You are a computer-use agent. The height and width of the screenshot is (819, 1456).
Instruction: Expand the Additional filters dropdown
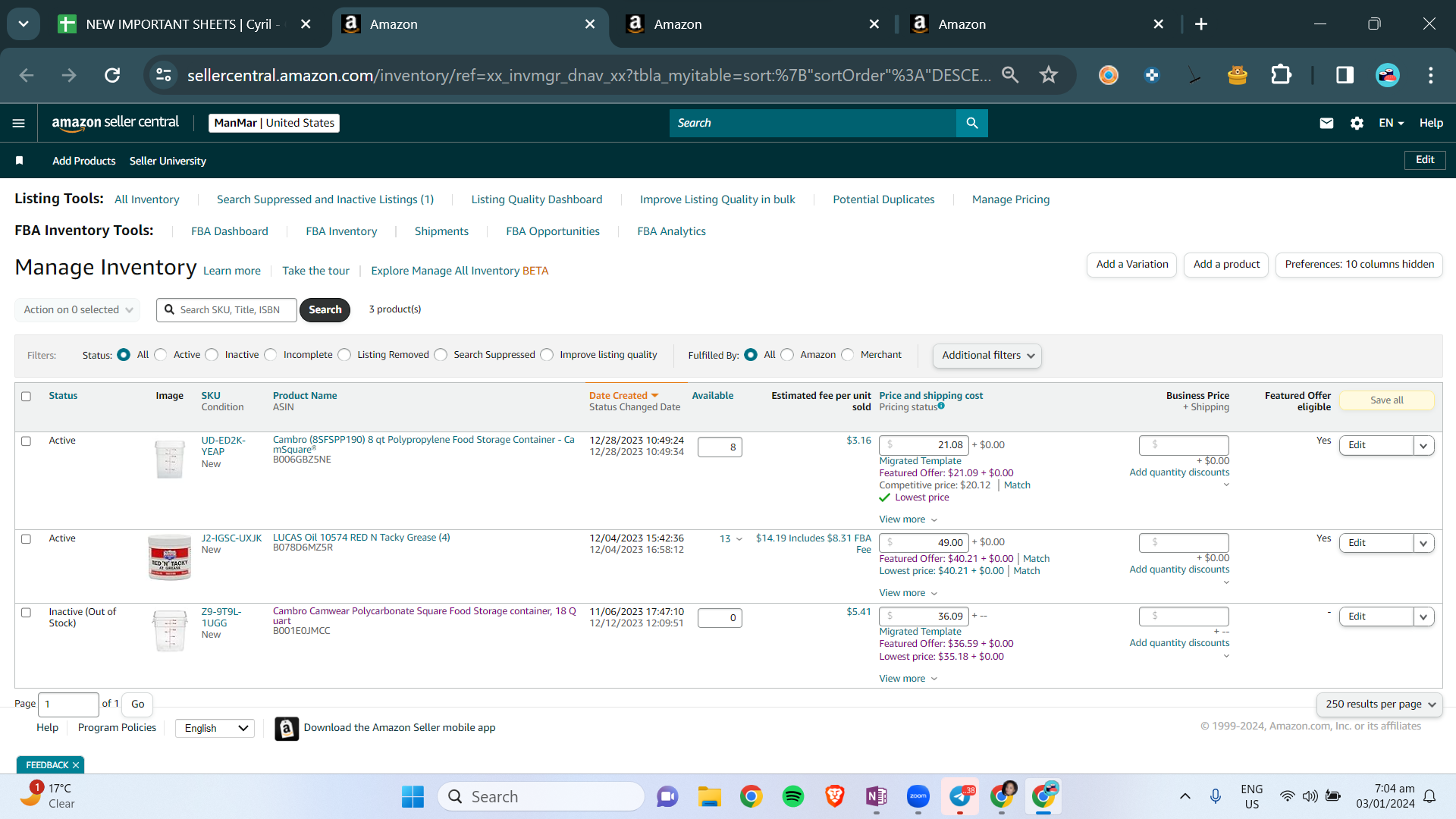coord(987,355)
